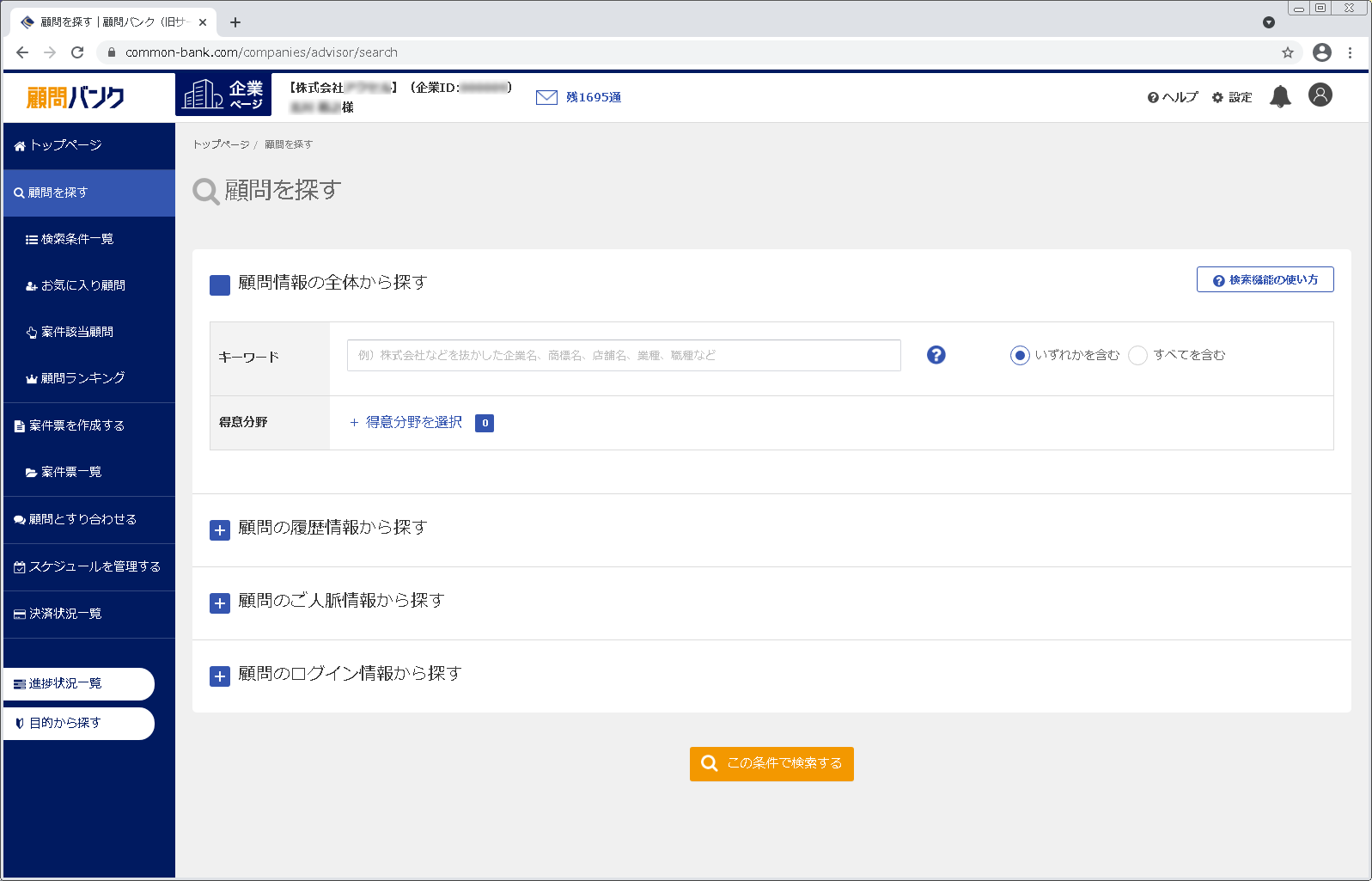Click the browser forward arrow

point(50,52)
